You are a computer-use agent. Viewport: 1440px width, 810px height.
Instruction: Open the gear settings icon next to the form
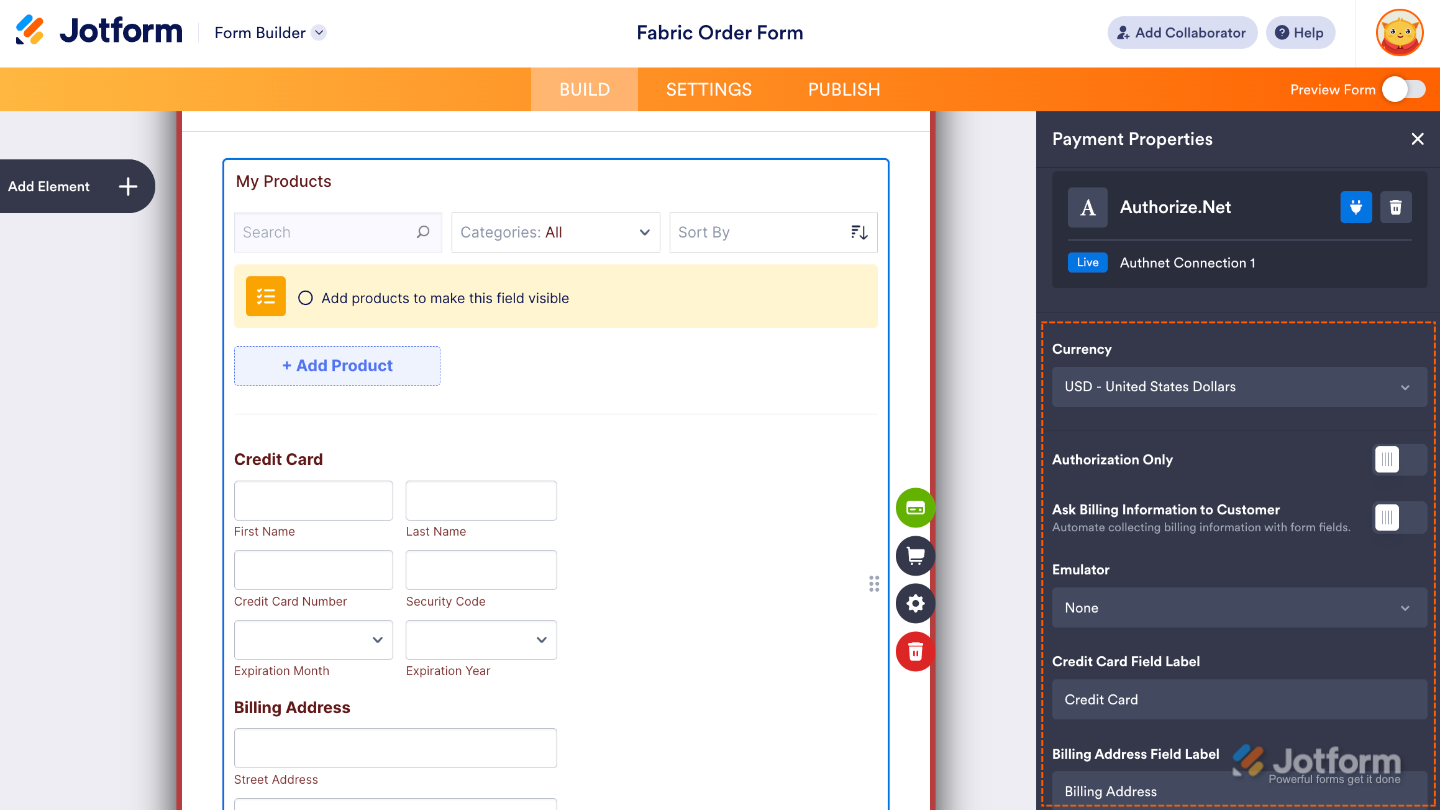pyautogui.click(x=914, y=603)
